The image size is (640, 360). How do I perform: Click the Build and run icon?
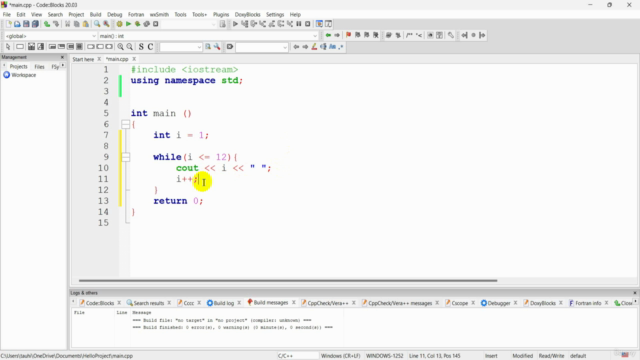click(138, 24)
